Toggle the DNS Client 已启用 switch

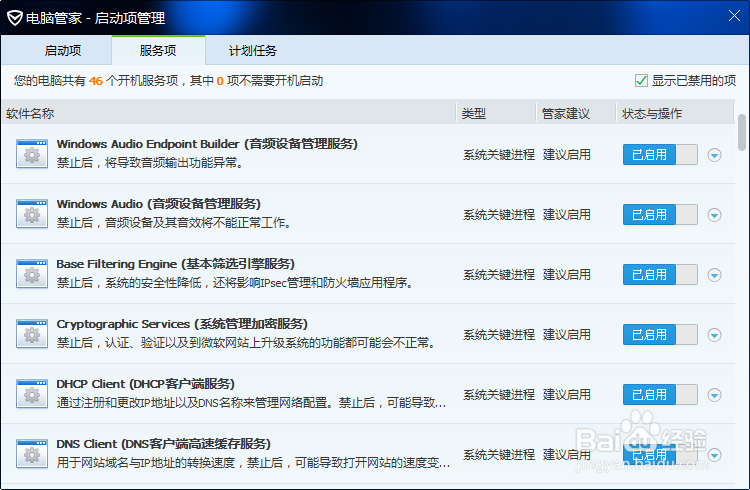point(660,455)
